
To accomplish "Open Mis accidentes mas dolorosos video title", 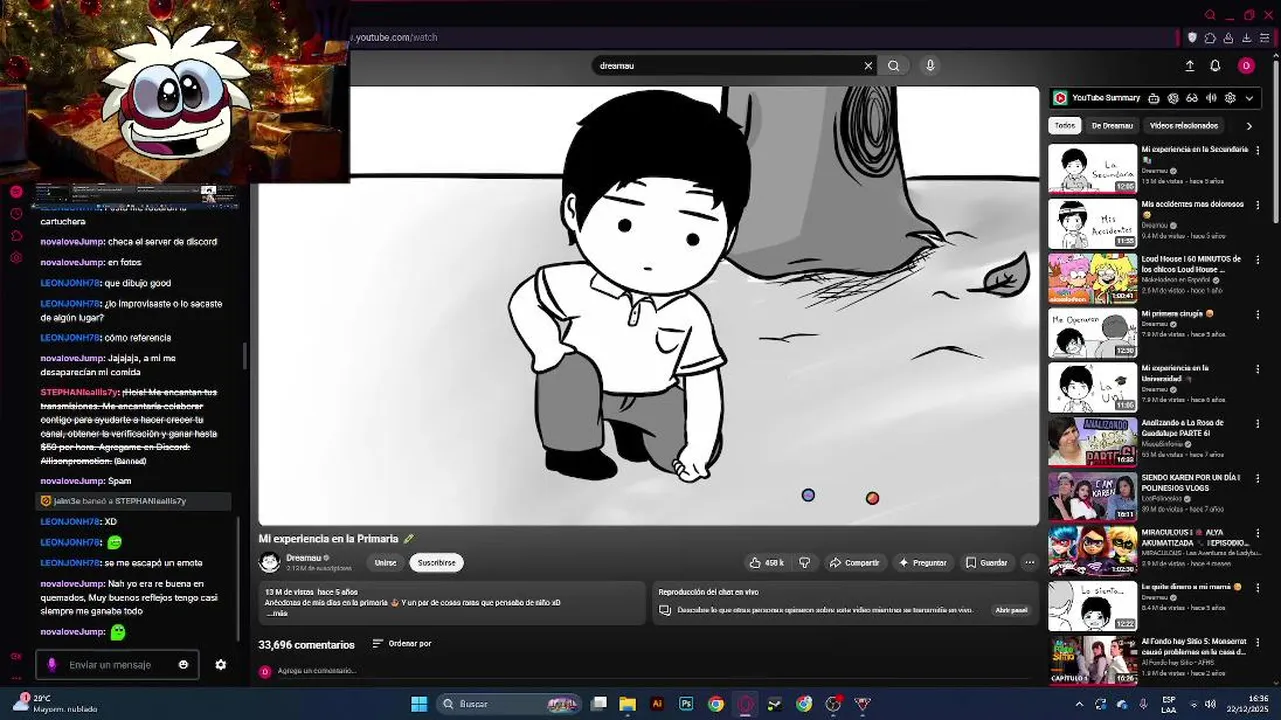I will pyautogui.click(x=1193, y=208).
